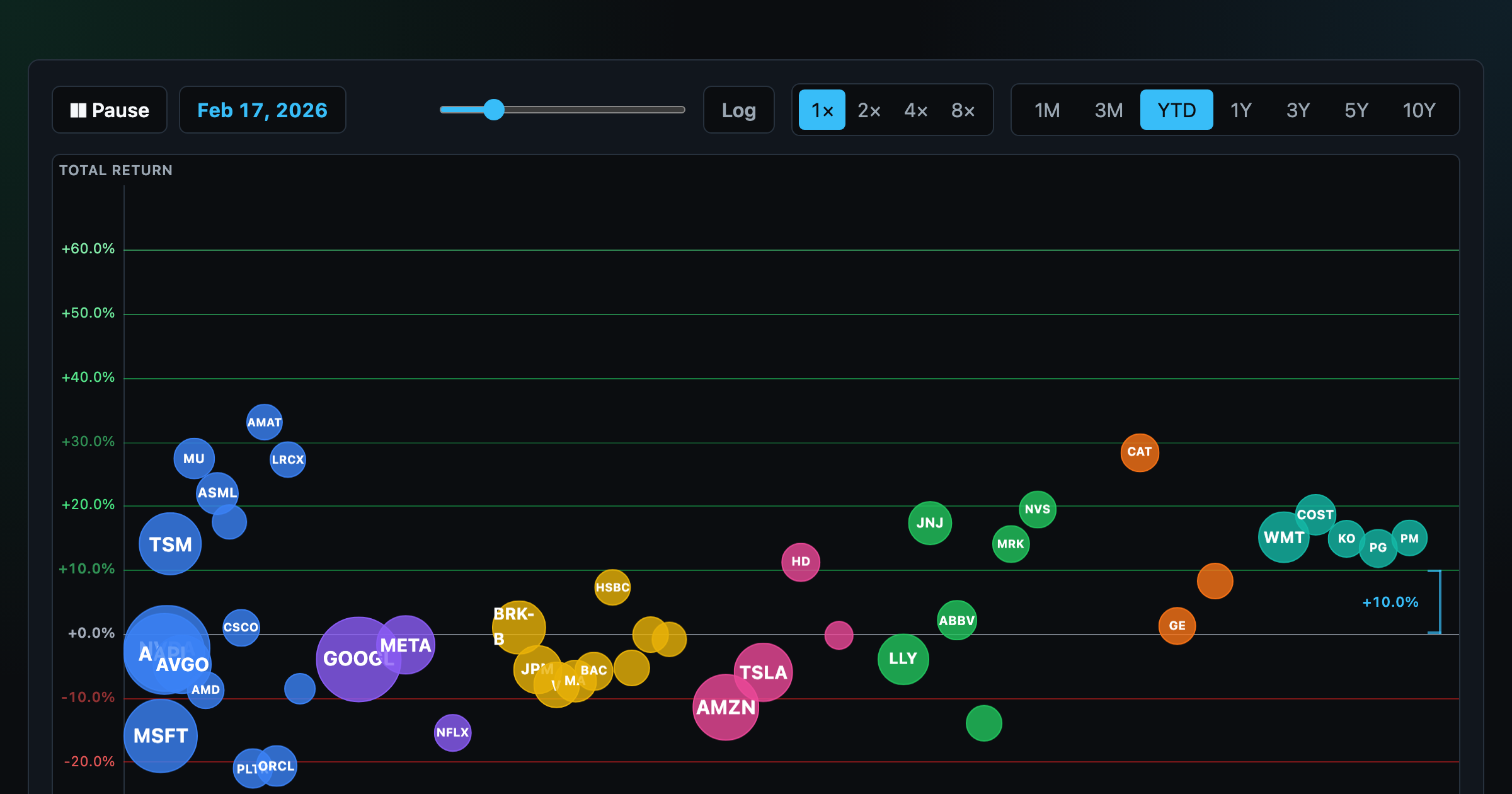This screenshot has height=794, width=1512.
Task: Click the BAC bubble
Action: (x=593, y=670)
